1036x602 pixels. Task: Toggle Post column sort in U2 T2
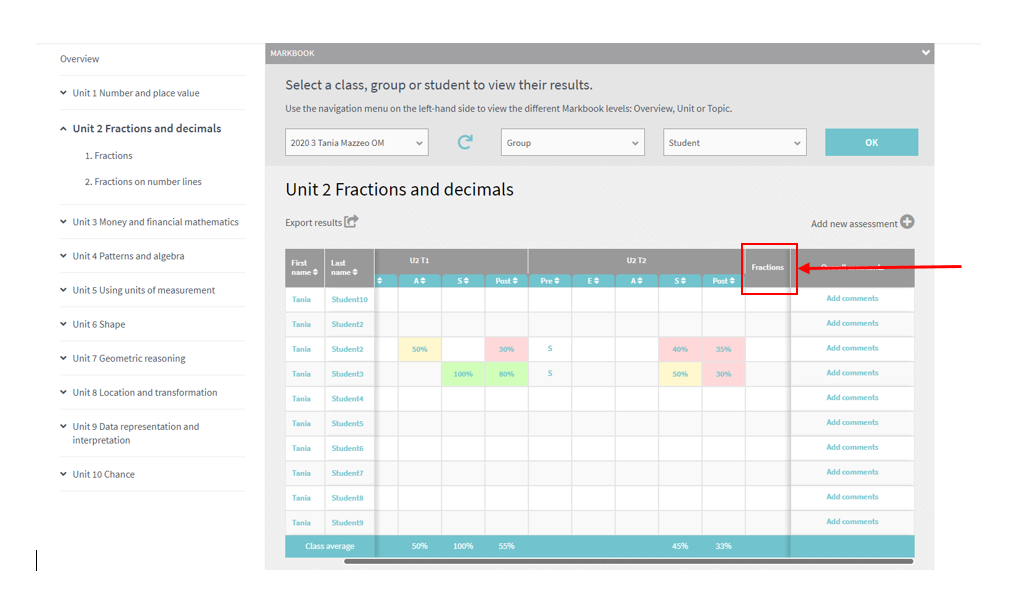722,281
